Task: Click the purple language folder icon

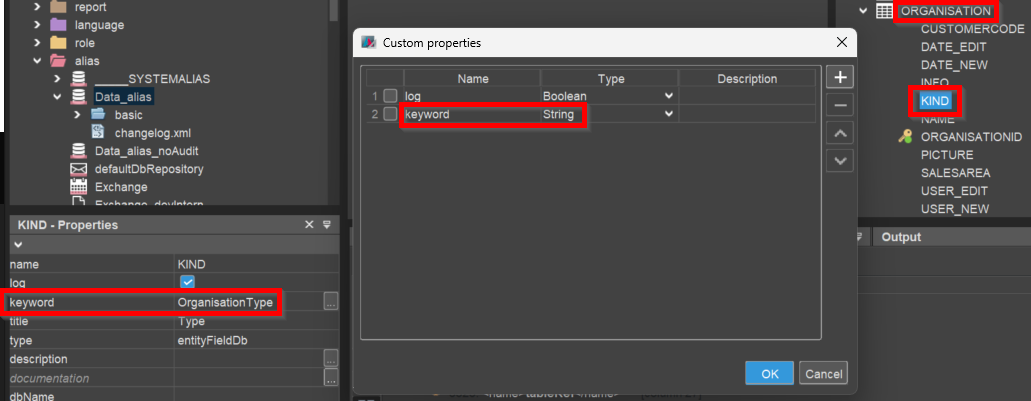Action: [x=59, y=25]
